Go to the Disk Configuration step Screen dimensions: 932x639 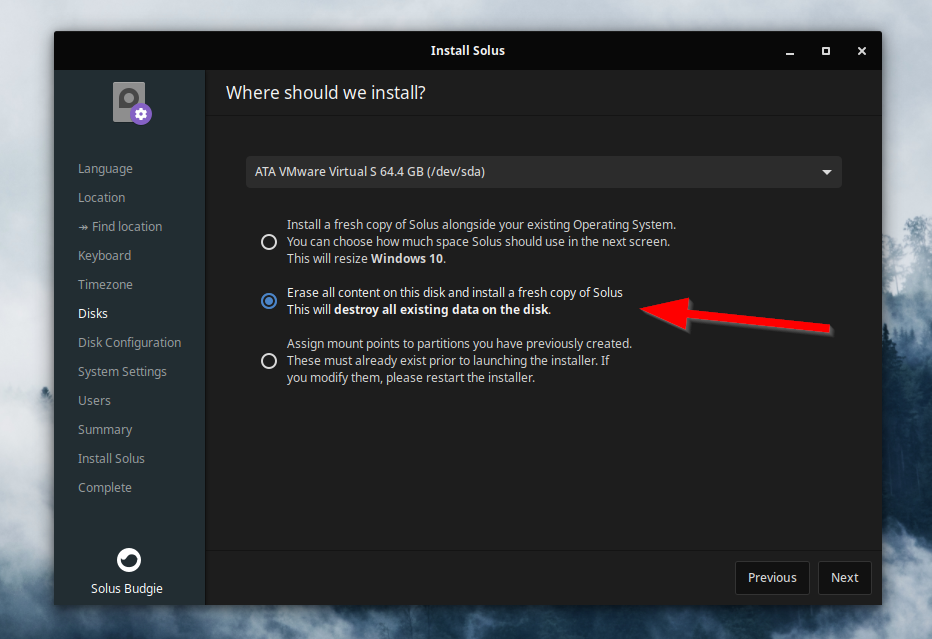(130, 342)
